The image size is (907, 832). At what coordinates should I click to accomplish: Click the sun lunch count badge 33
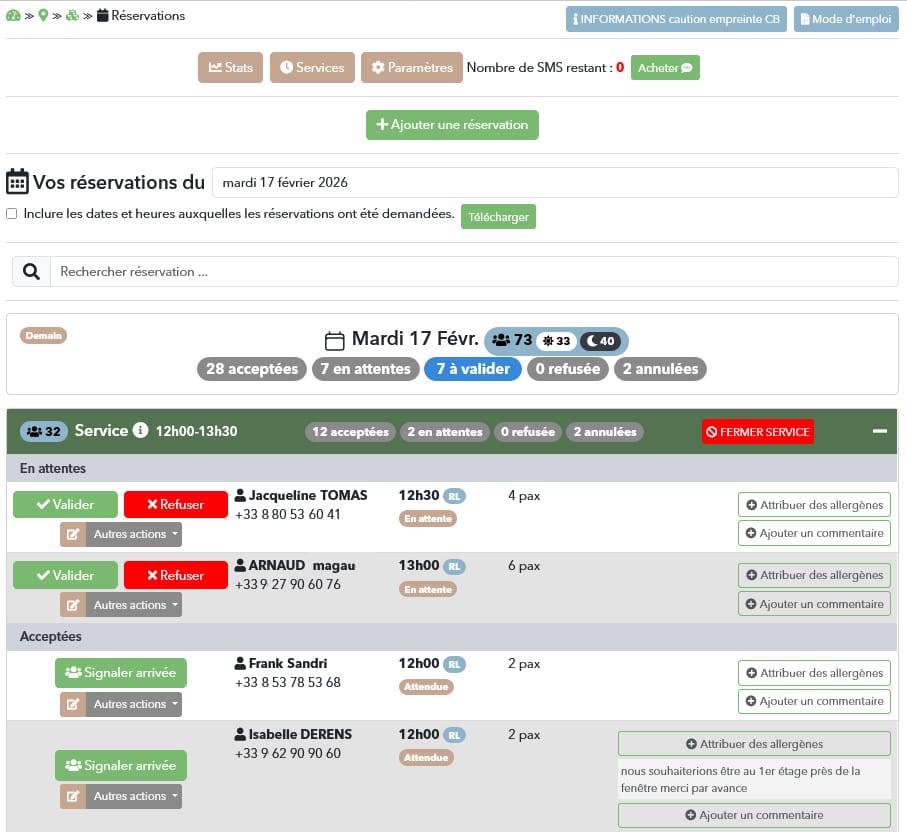(x=556, y=341)
